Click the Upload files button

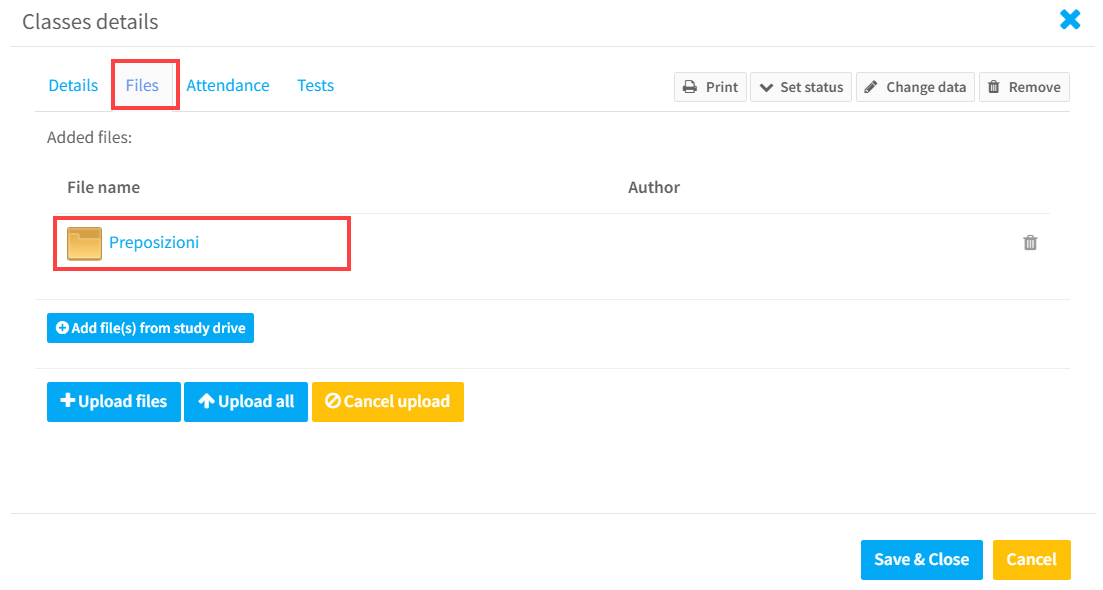[x=114, y=402]
